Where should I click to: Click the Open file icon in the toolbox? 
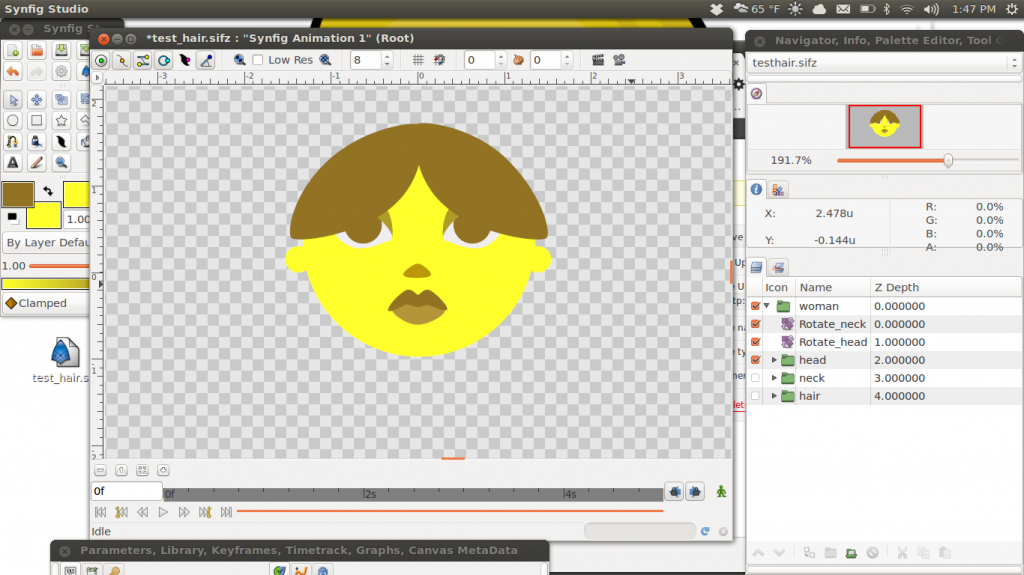point(37,51)
